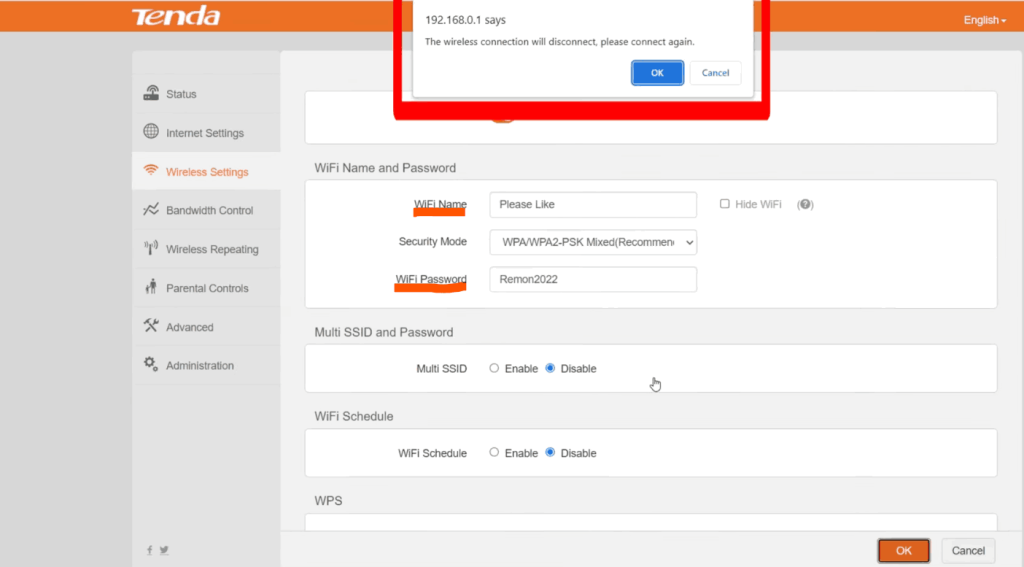1024x567 pixels.
Task: Open the English language dropdown
Action: [984, 20]
